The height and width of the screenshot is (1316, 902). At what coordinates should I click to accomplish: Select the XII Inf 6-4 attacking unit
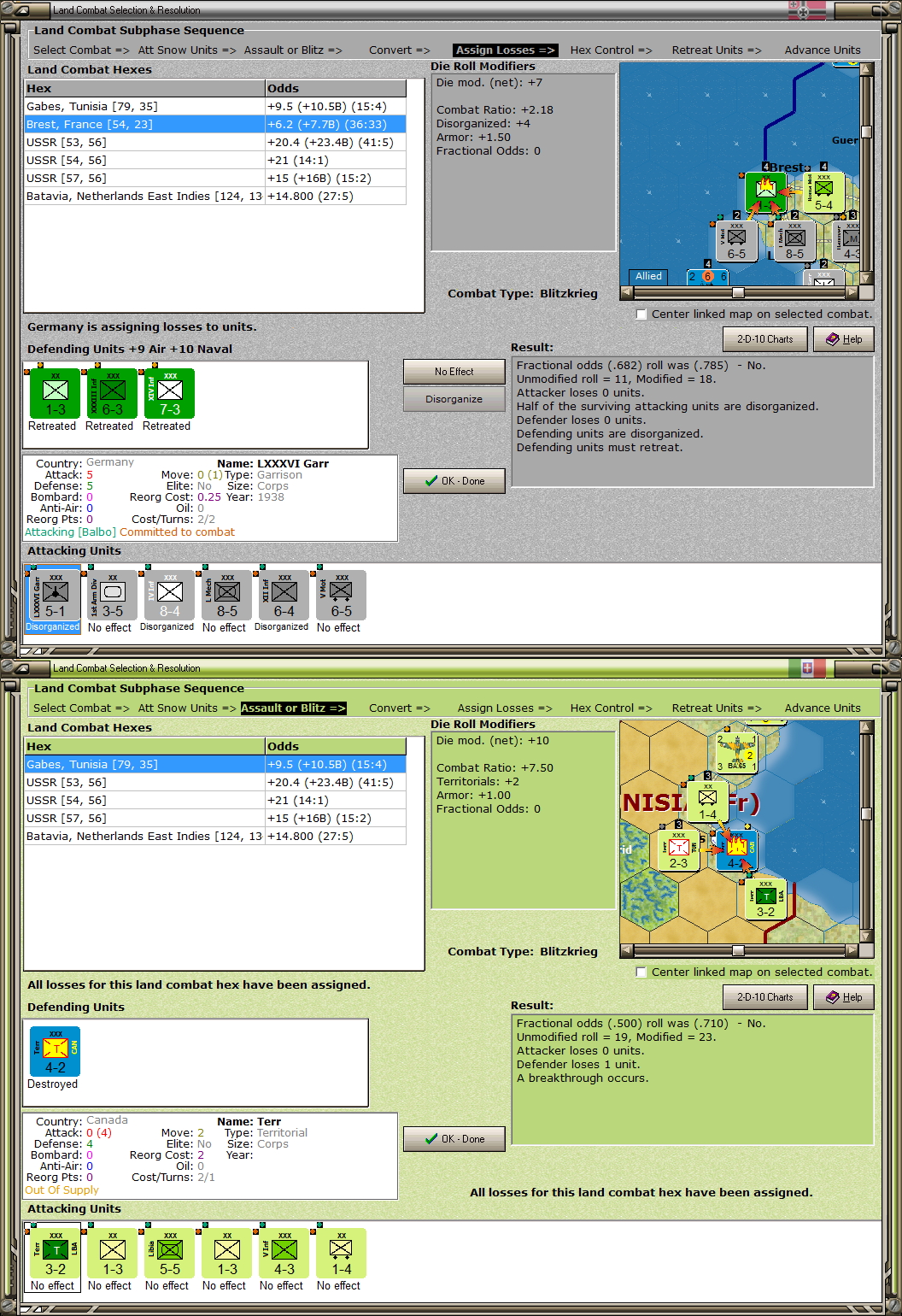pyautogui.click(x=284, y=595)
